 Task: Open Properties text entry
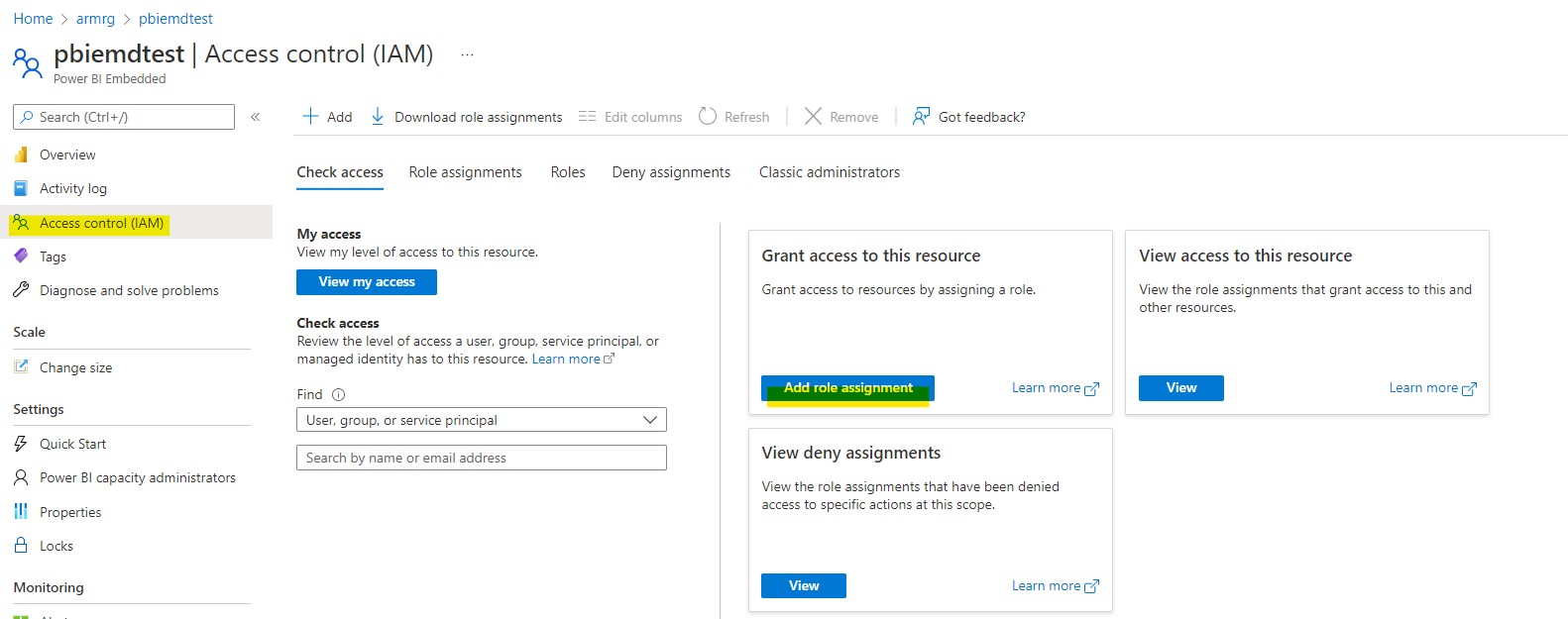coord(70,512)
